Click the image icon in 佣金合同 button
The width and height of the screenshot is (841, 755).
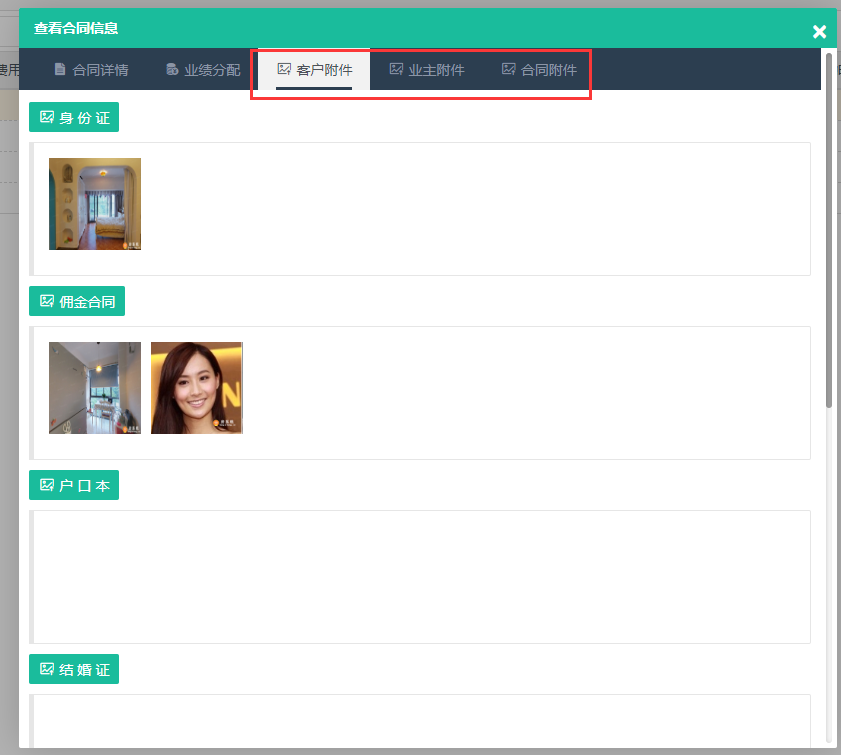(x=47, y=301)
